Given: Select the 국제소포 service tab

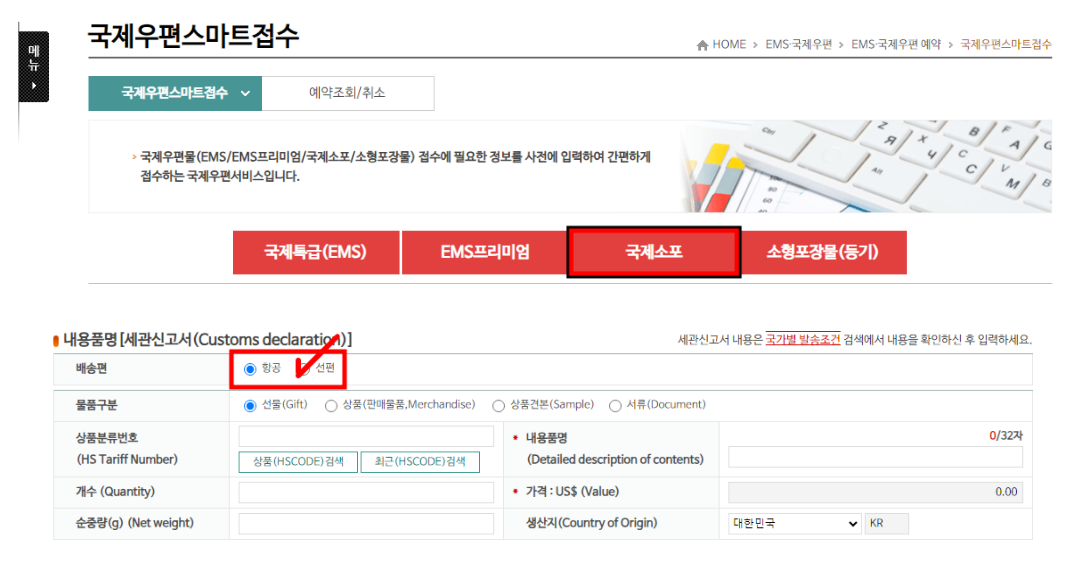Looking at the screenshot, I should (x=654, y=252).
